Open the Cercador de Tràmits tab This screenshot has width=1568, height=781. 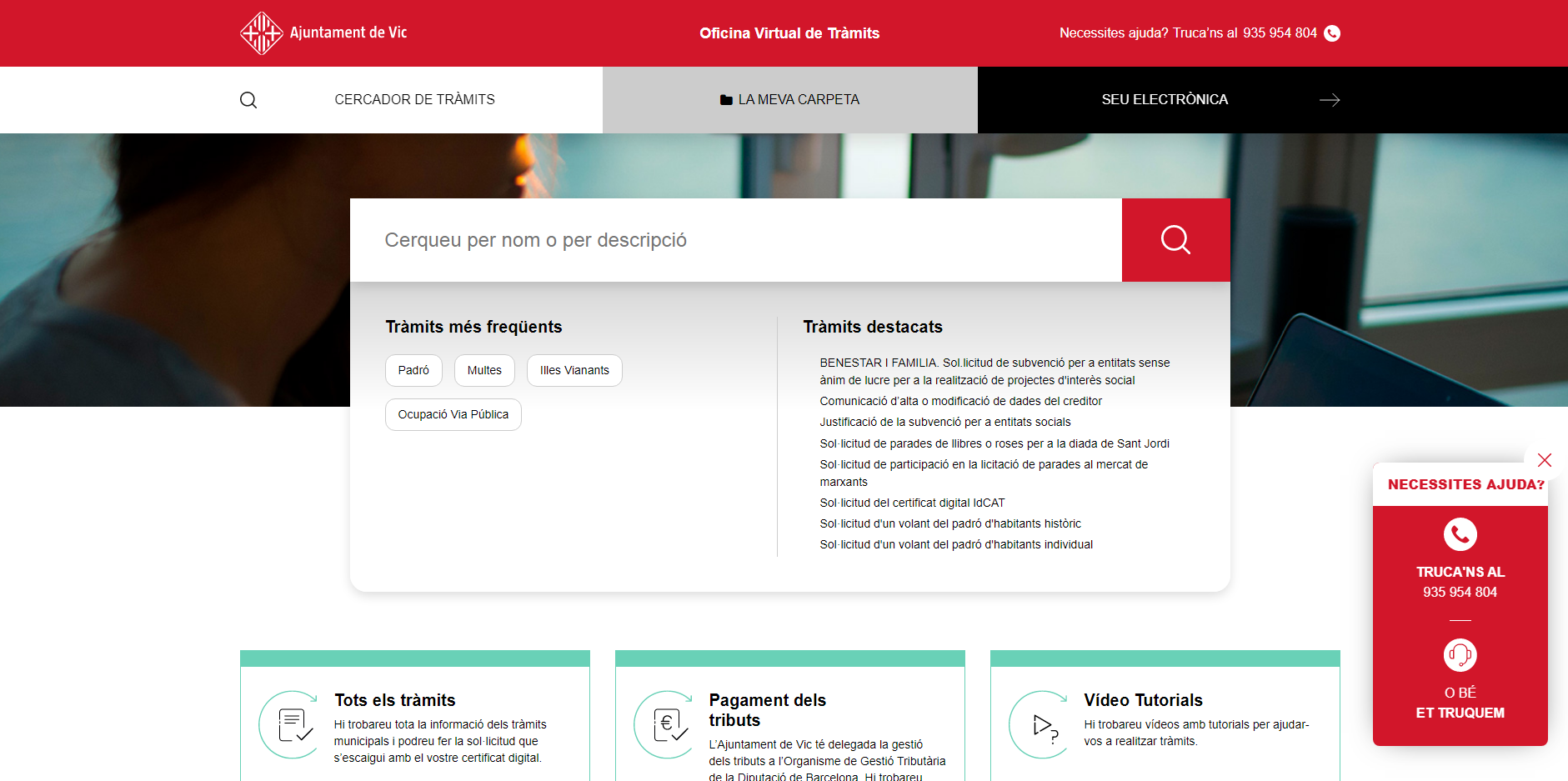[x=414, y=100]
